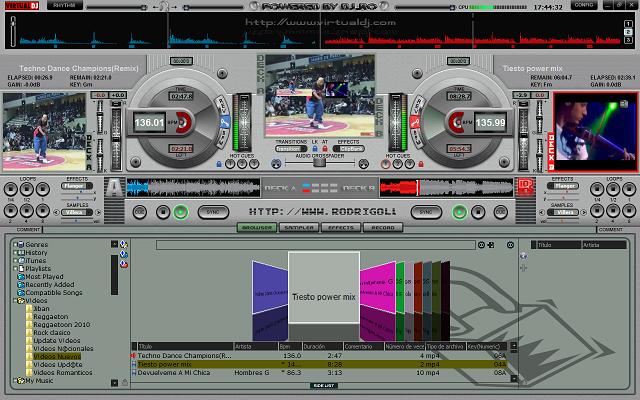
Task: Trigger deck B first hot cue
Action: pyautogui.click(x=386, y=164)
